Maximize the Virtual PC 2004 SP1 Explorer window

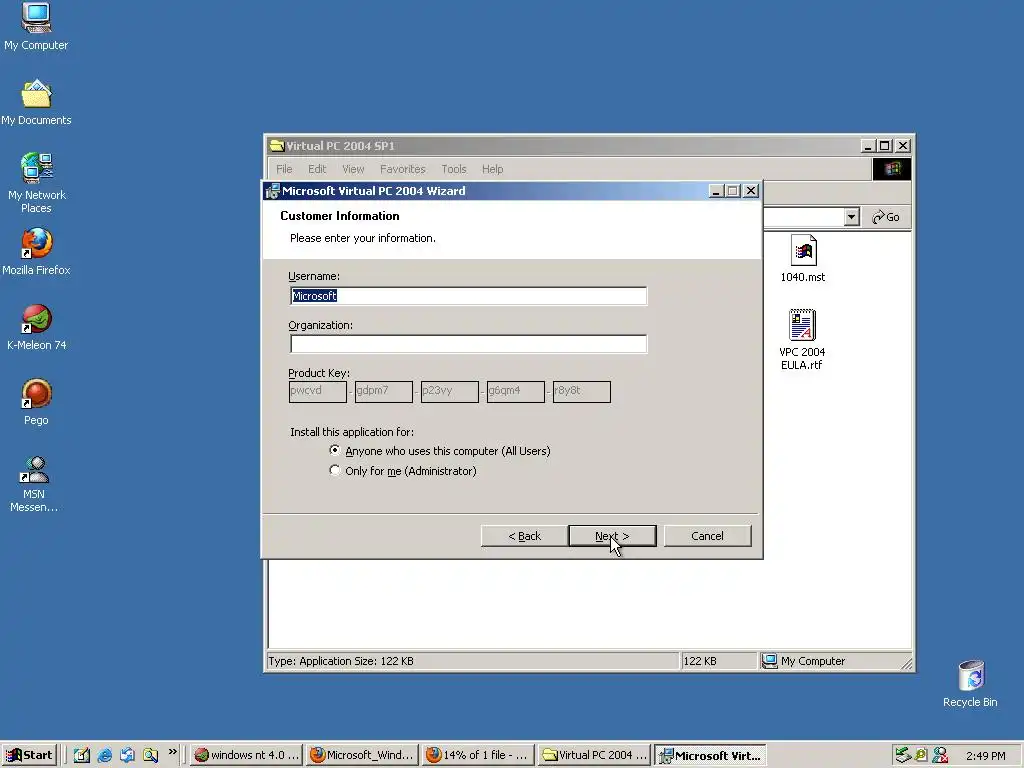[885, 146]
